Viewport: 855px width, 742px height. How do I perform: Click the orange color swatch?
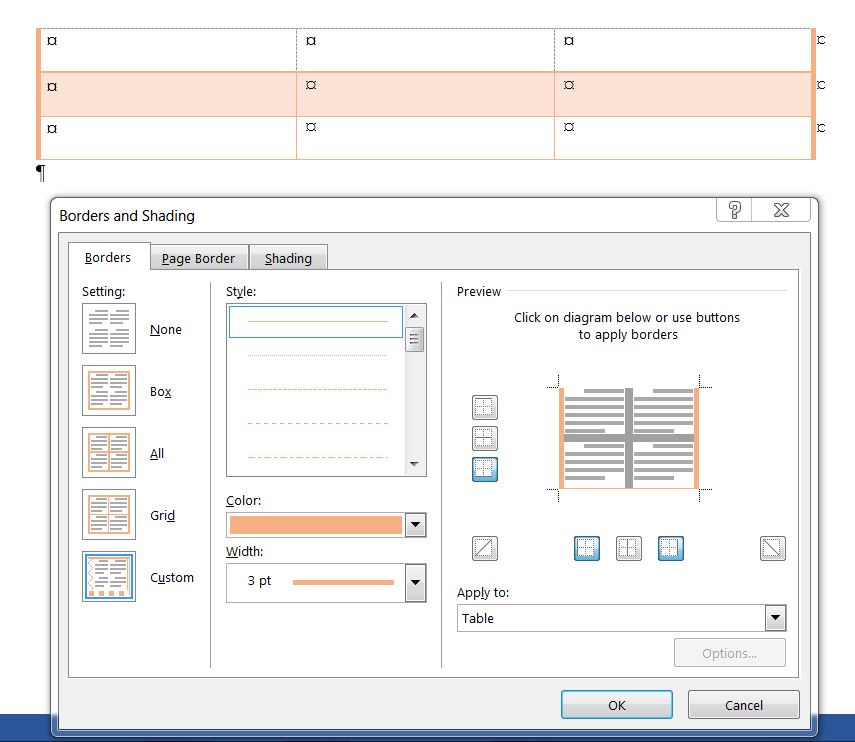(x=316, y=525)
